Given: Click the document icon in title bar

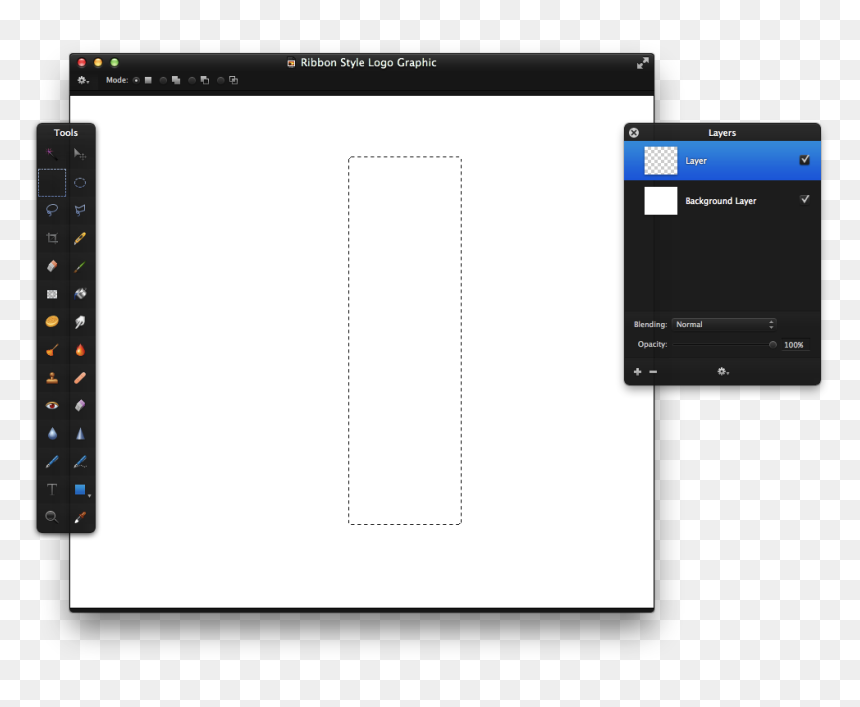Looking at the screenshot, I should (291, 63).
